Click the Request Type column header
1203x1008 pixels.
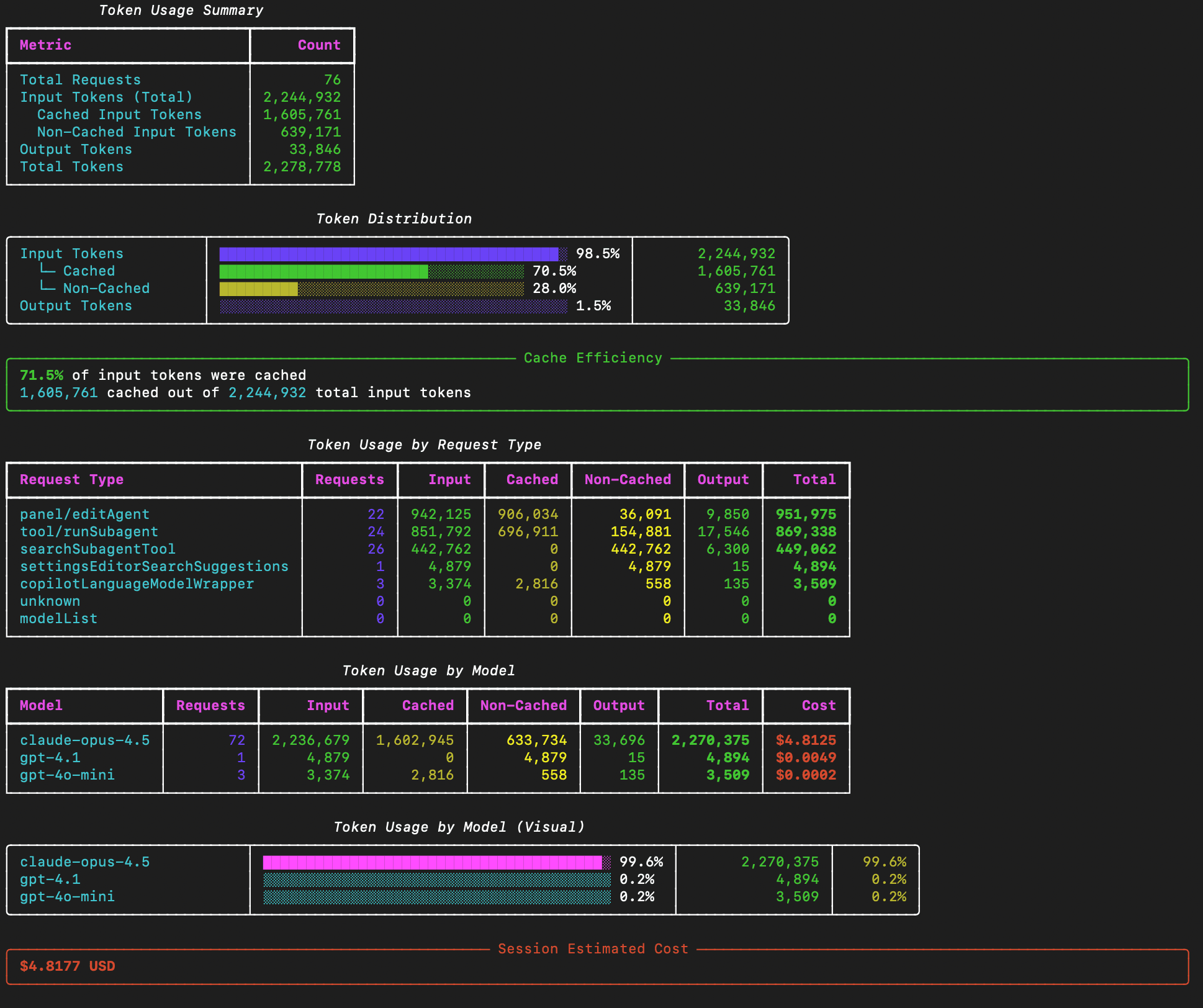point(71,480)
